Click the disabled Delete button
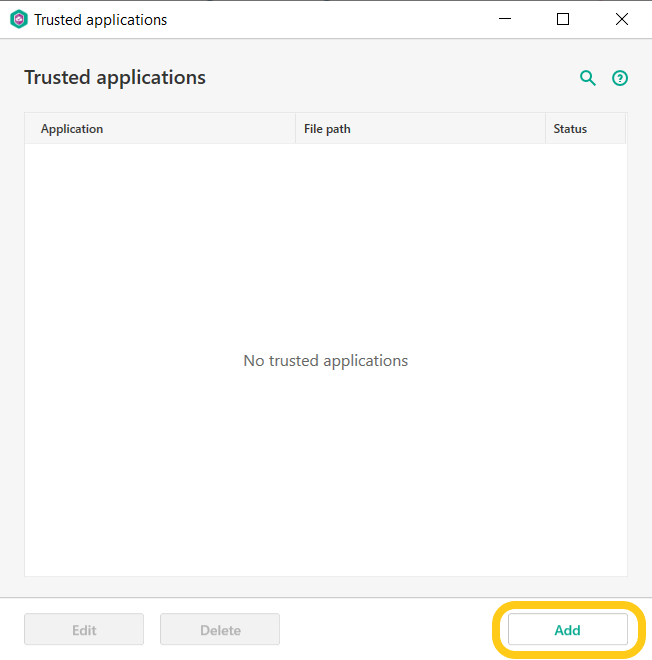The width and height of the screenshot is (652, 660). tap(220, 630)
